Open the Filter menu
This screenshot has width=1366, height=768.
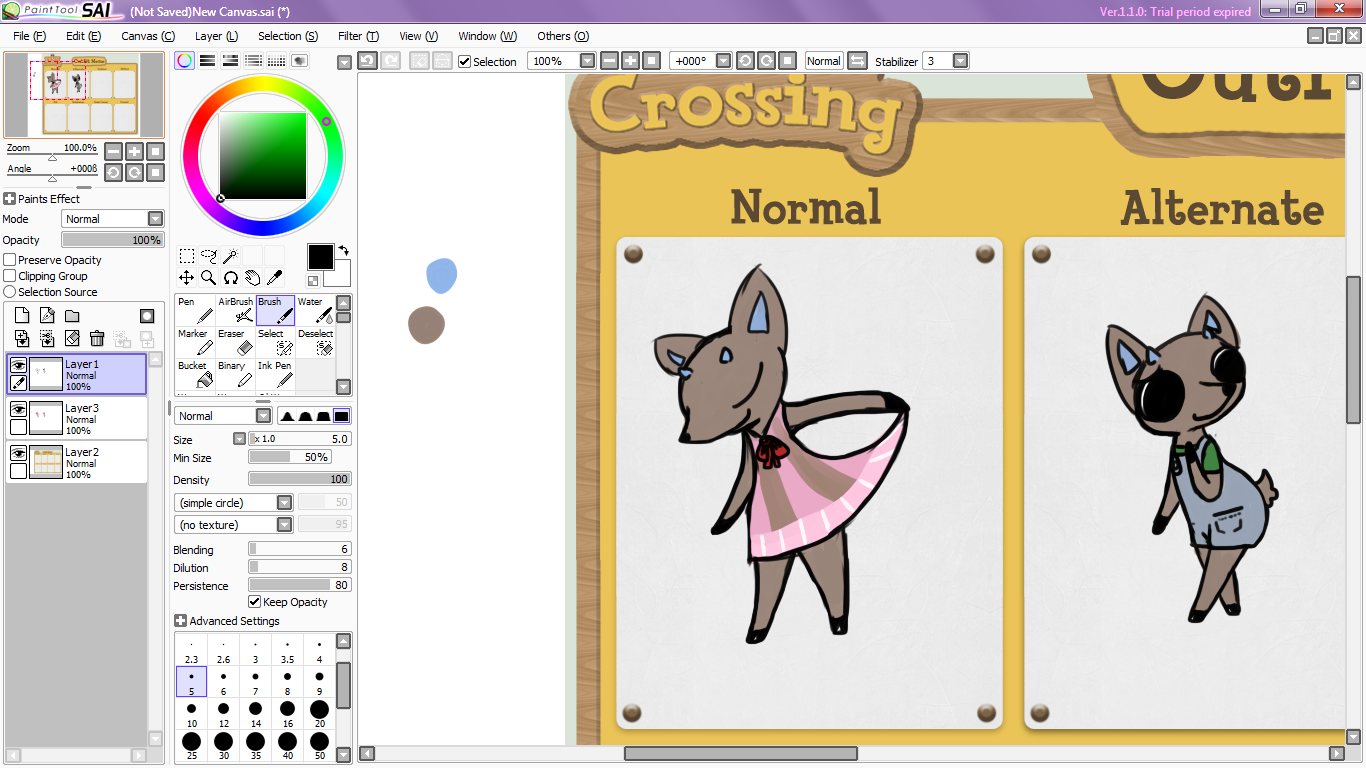[x=357, y=36]
